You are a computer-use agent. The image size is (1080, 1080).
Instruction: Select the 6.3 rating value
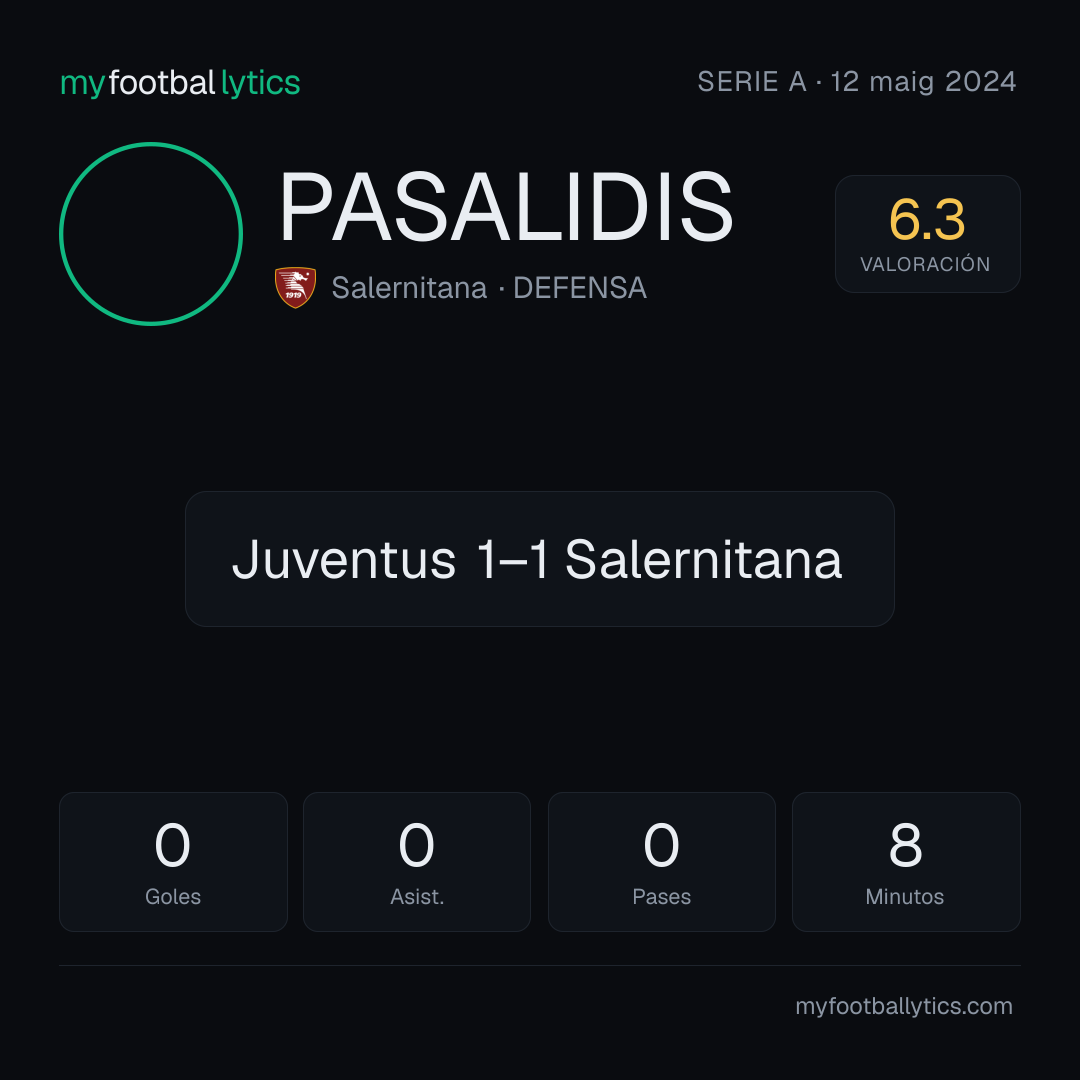pyautogui.click(x=927, y=220)
